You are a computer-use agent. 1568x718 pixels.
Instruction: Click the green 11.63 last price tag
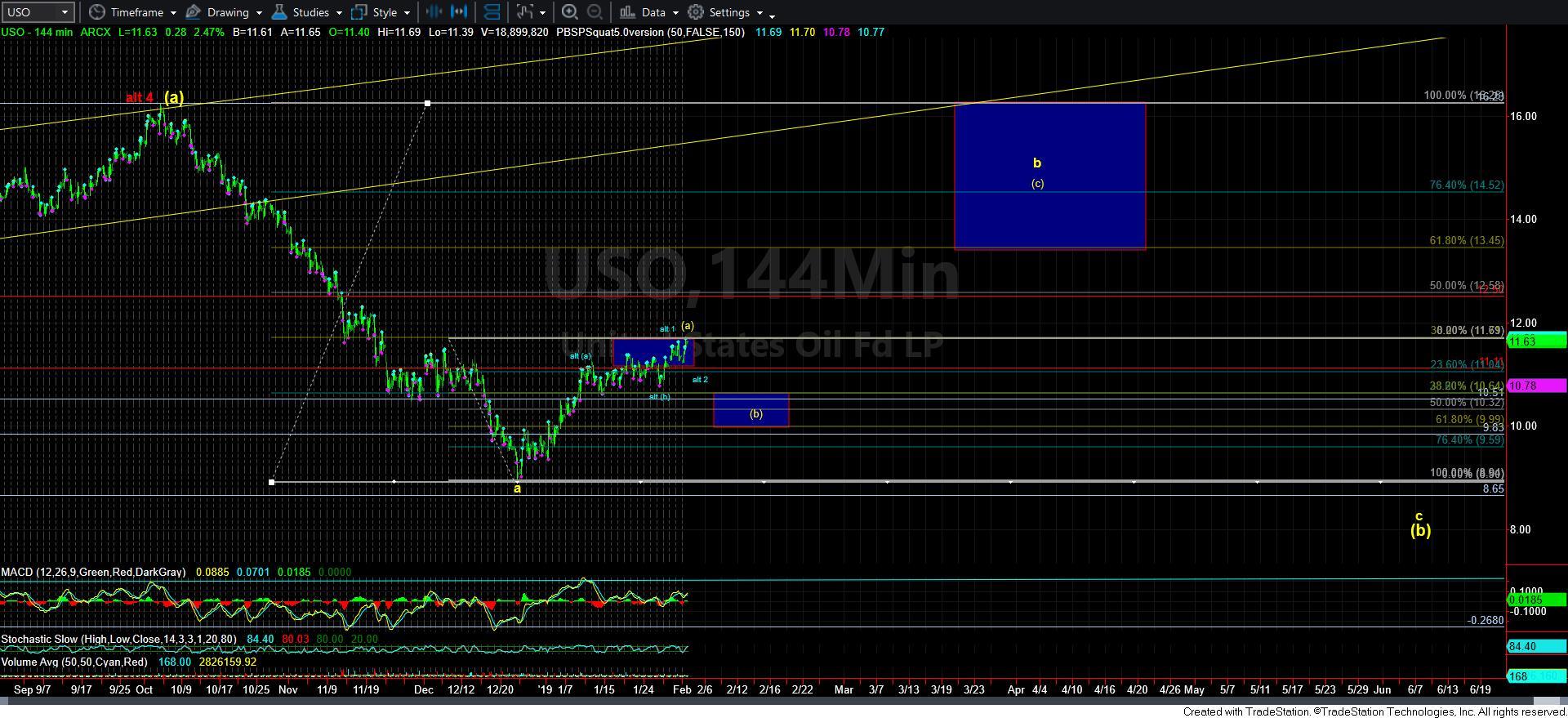[x=1537, y=341]
